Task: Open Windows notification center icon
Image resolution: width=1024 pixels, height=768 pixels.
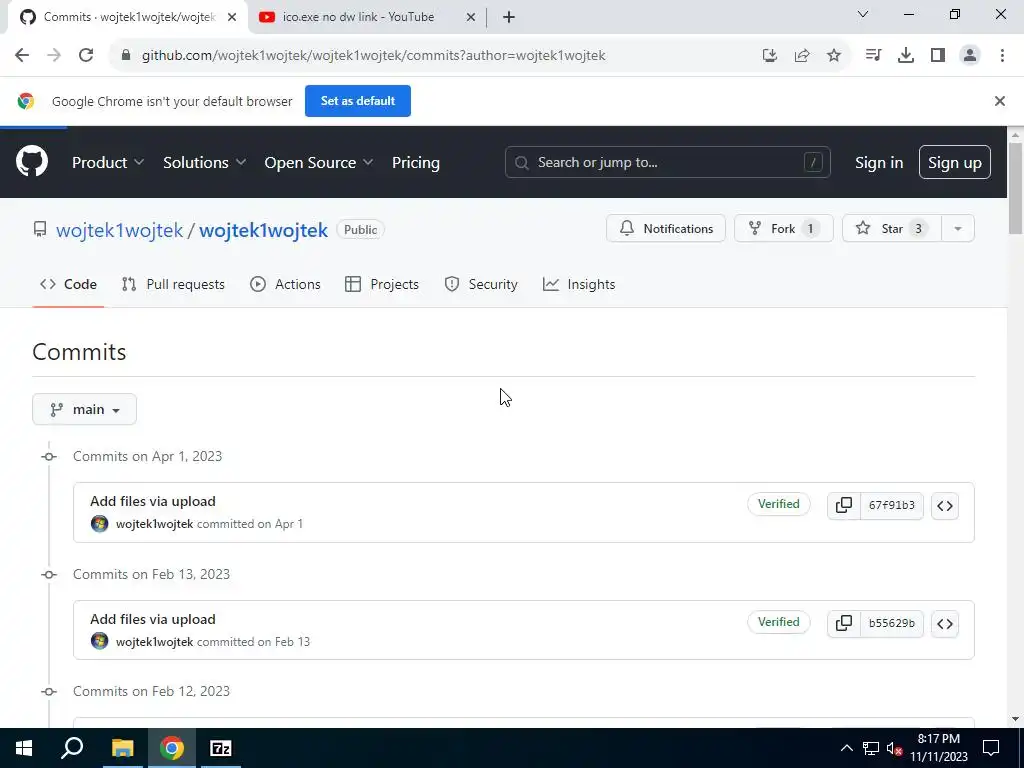Action: tap(991, 748)
